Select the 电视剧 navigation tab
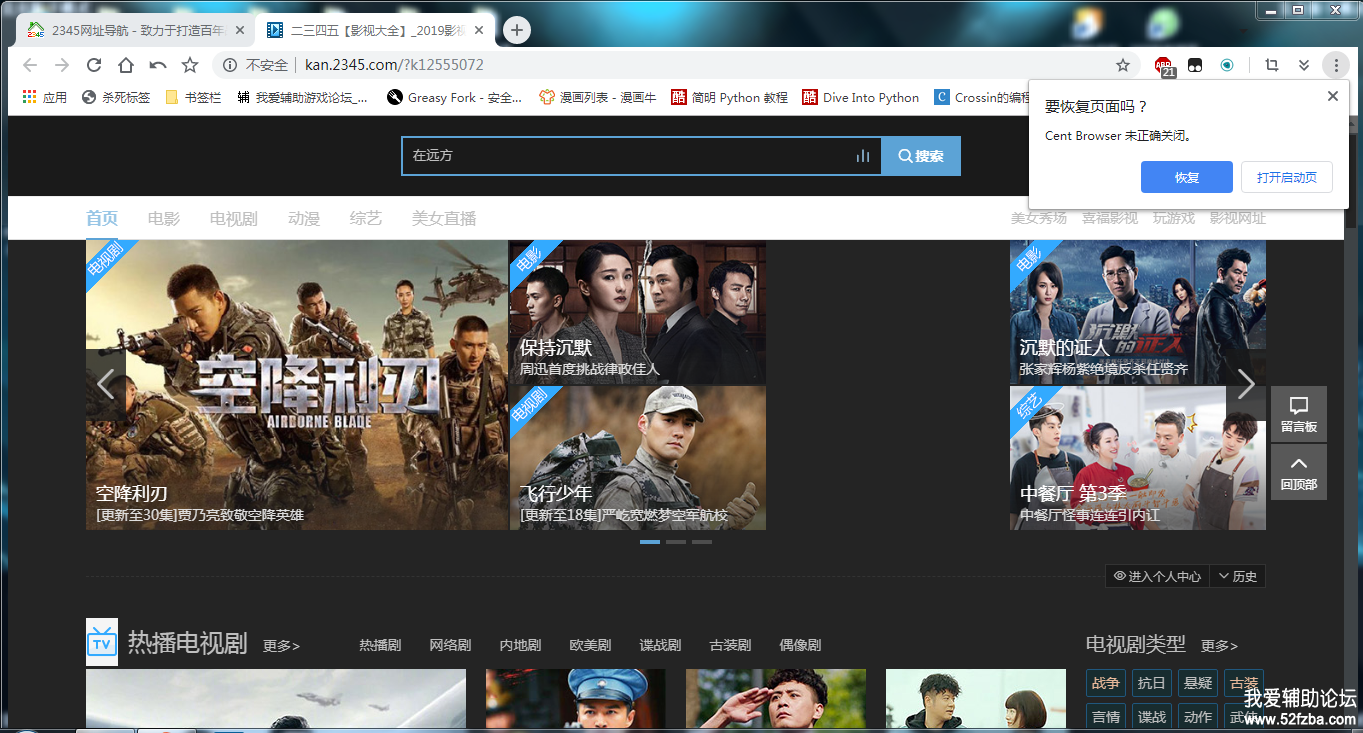The image size is (1363, 733). pyautogui.click(x=234, y=218)
